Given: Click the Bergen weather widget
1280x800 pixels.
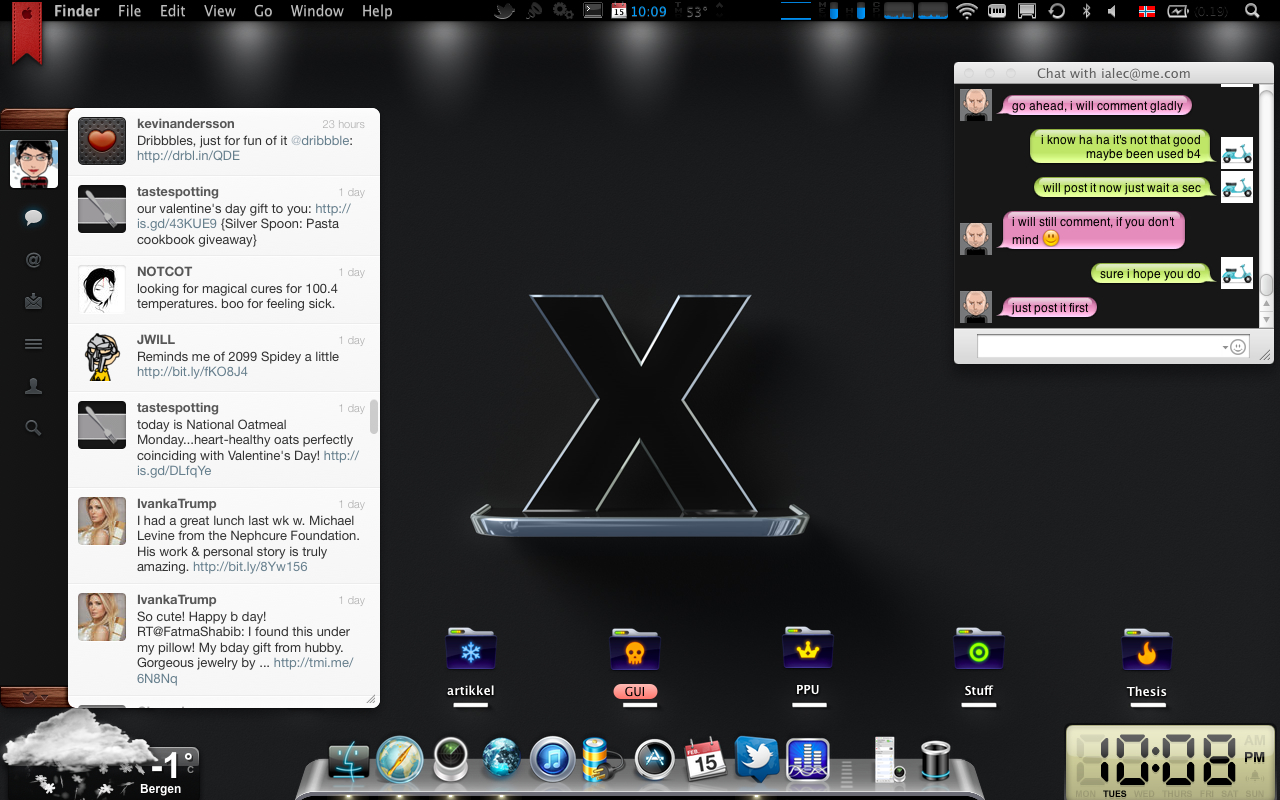Looking at the screenshot, I should coord(100,755).
